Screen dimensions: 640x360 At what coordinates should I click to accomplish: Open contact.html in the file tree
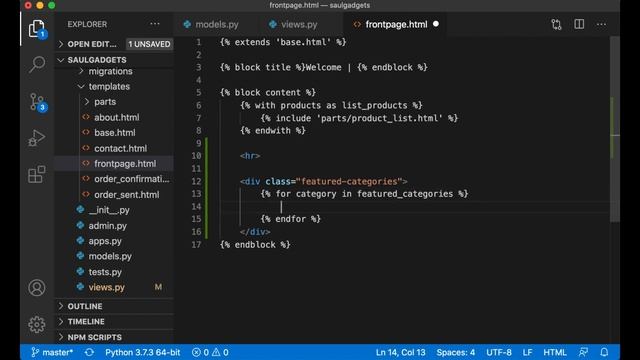click(x=120, y=148)
